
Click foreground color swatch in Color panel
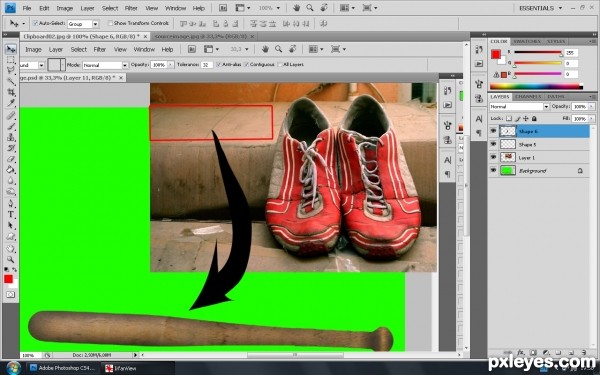pyautogui.click(x=496, y=54)
